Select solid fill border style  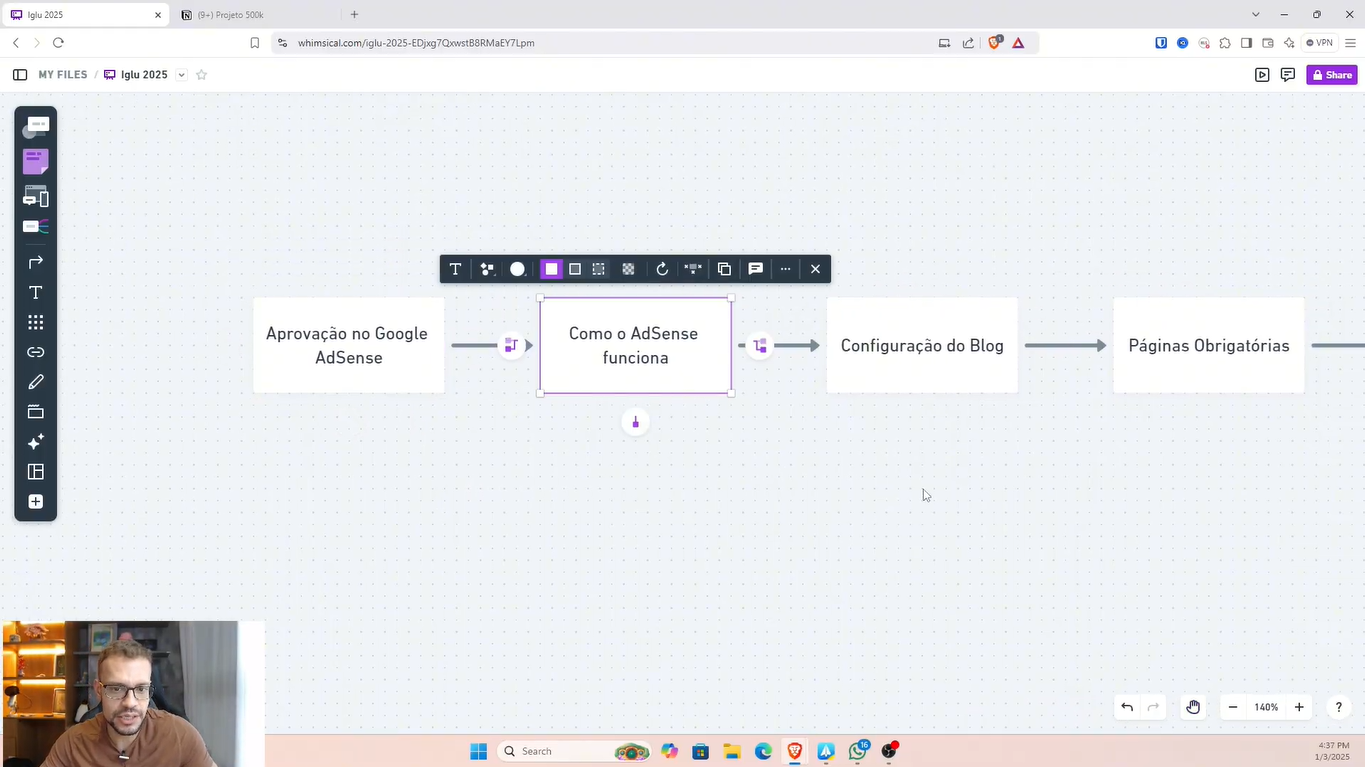551,269
